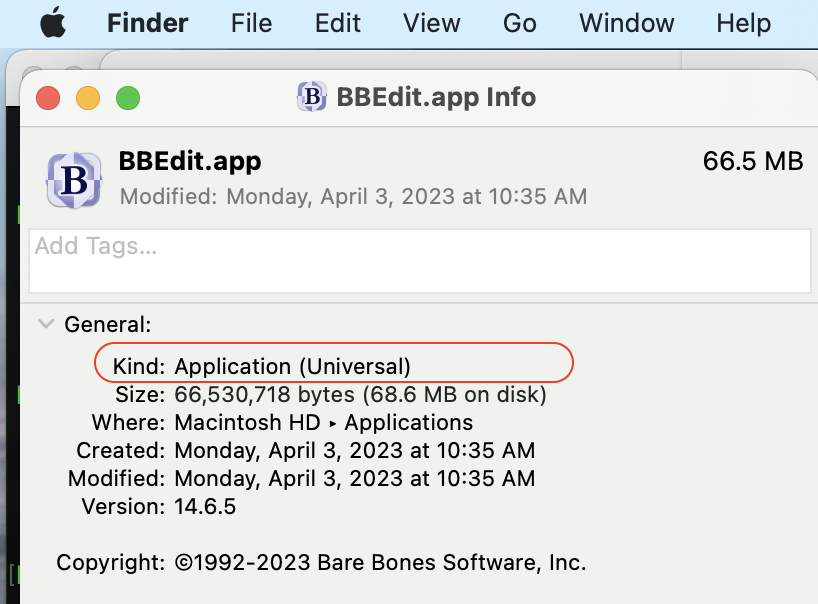Image resolution: width=818 pixels, height=604 pixels.
Task: Zoom the Info window with green button
Action: [x=128, y=98]
